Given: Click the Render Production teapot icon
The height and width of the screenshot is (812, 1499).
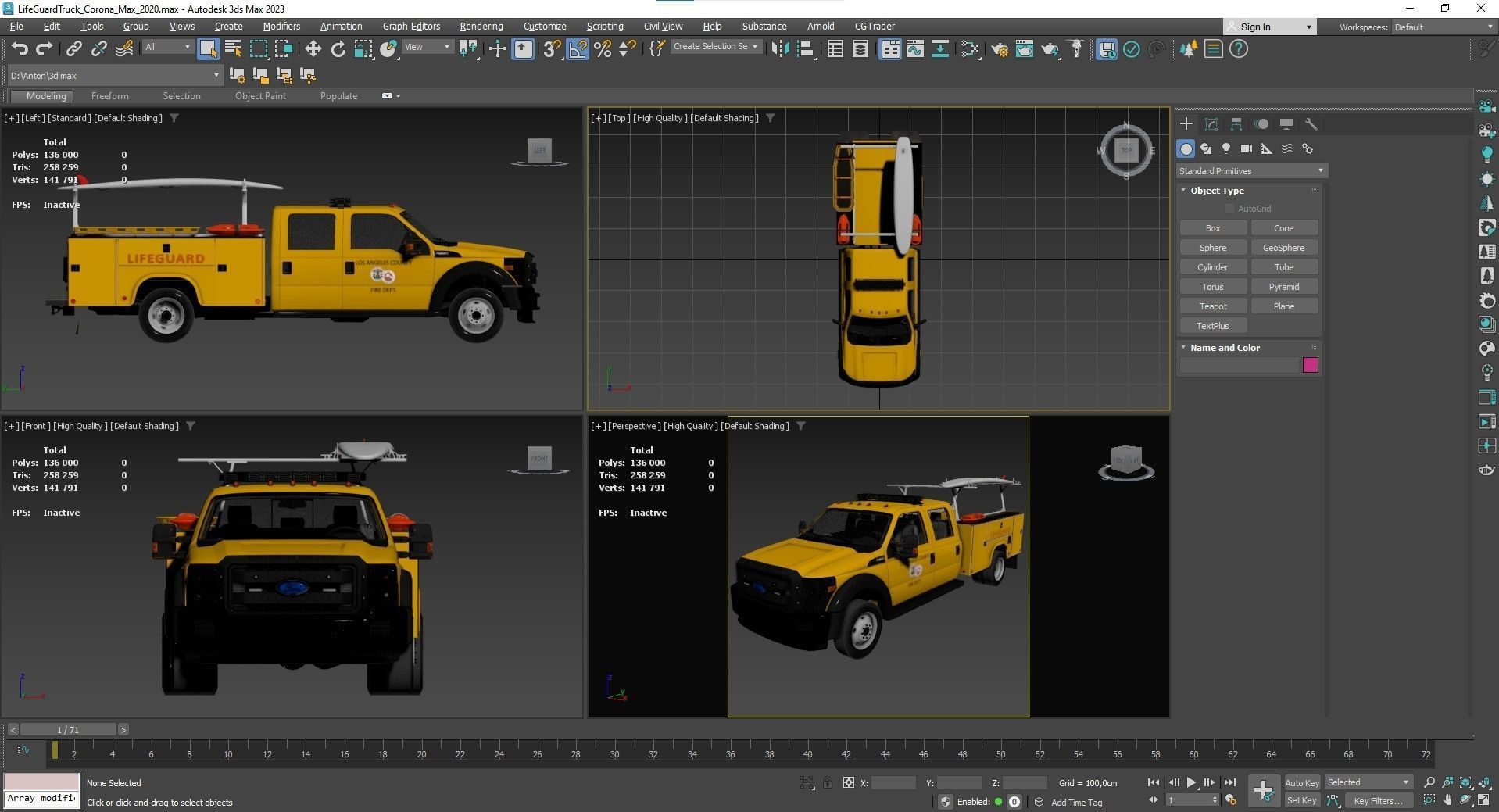Looking at the screenshot, I should [x=1049, y=49].
